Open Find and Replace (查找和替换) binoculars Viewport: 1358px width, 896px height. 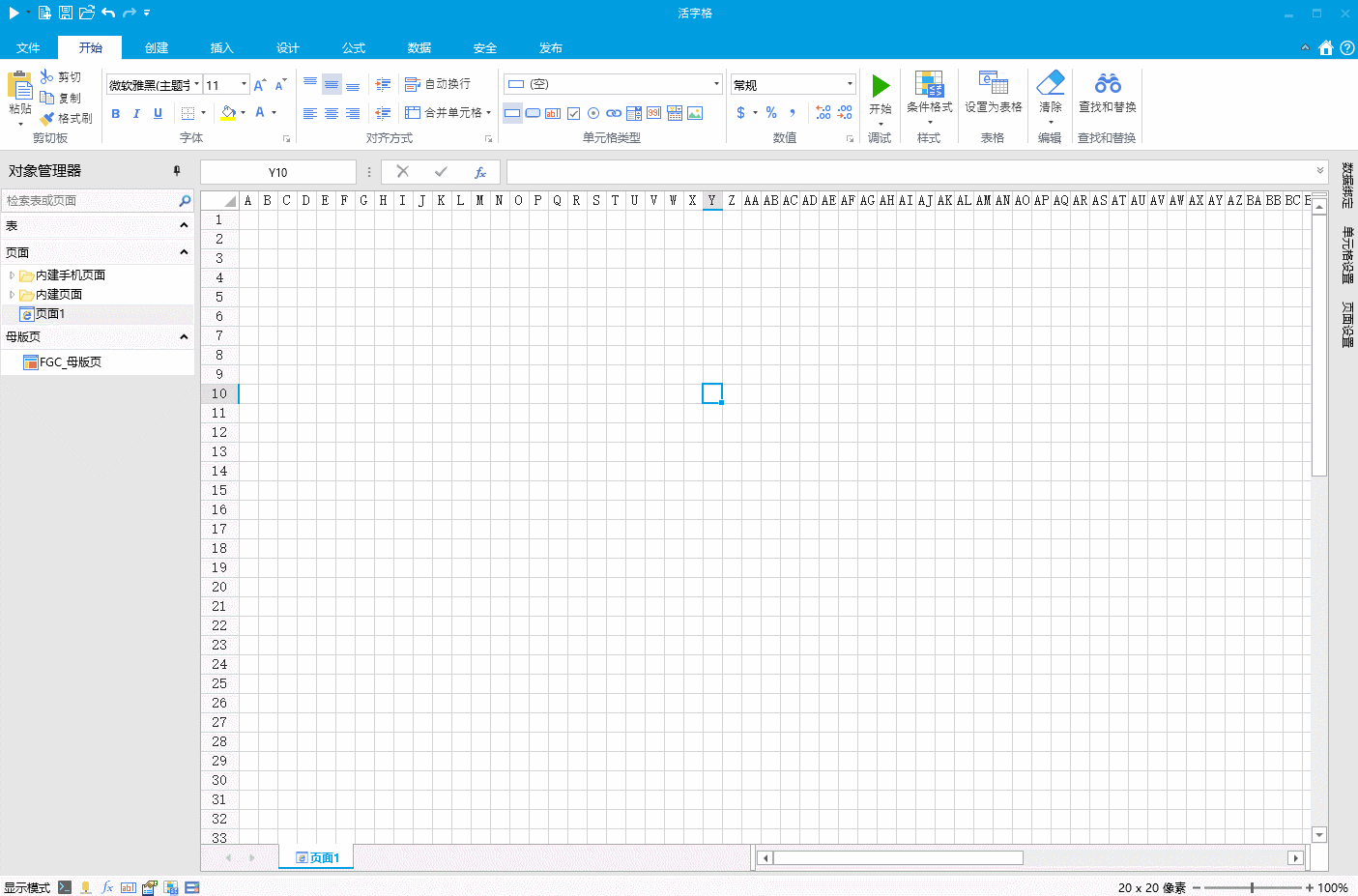tap(1108, 83)
